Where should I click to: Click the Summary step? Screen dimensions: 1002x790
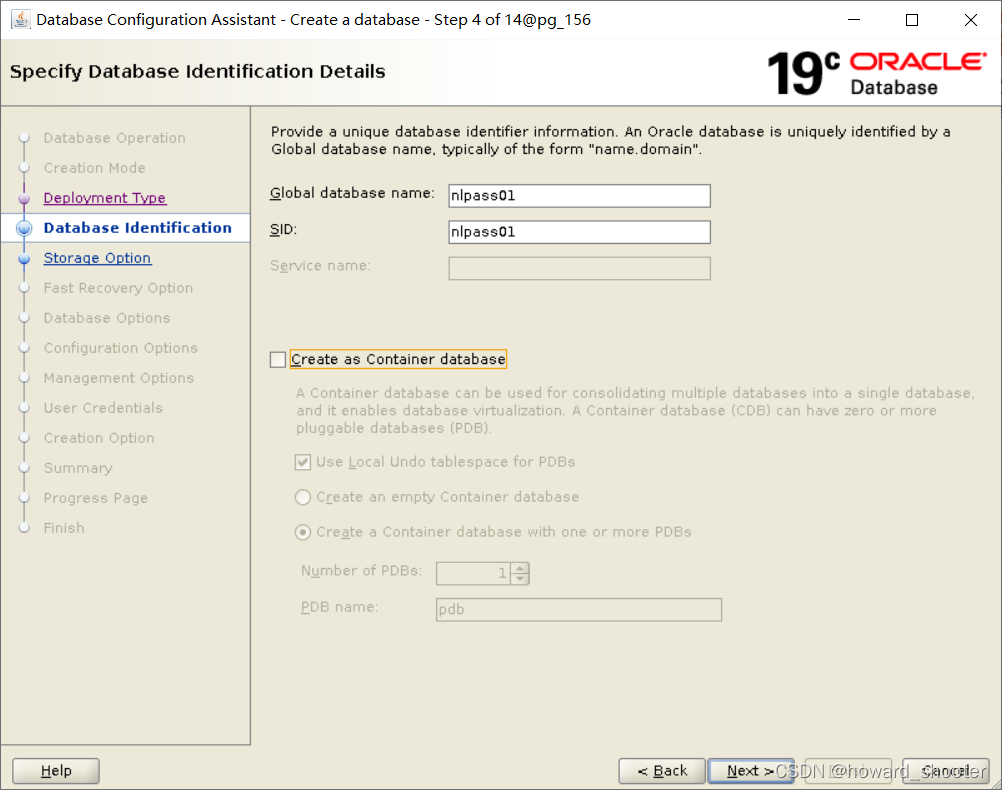tap(78, 469)
